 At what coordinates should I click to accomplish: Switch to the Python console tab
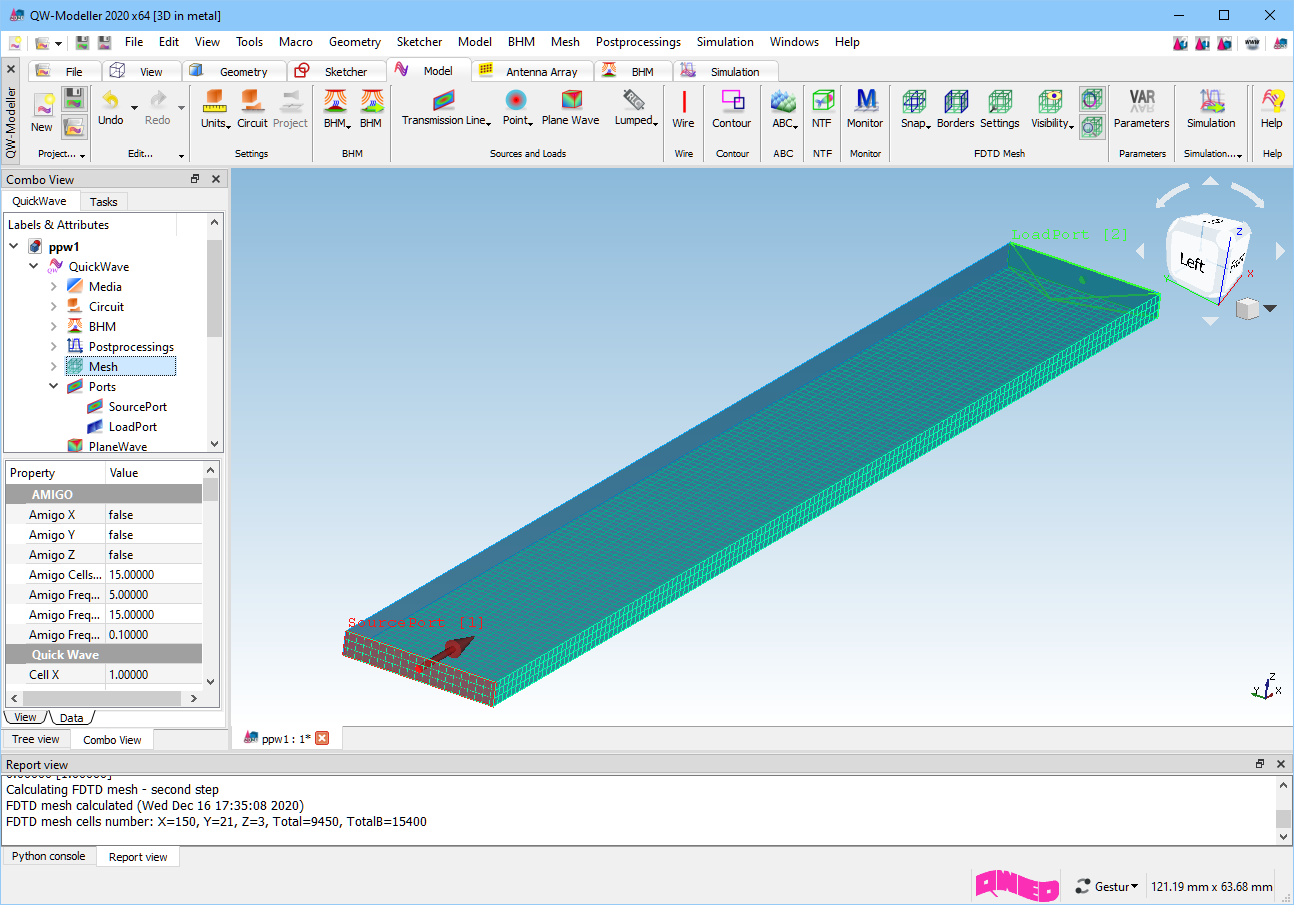coord(49,856)
